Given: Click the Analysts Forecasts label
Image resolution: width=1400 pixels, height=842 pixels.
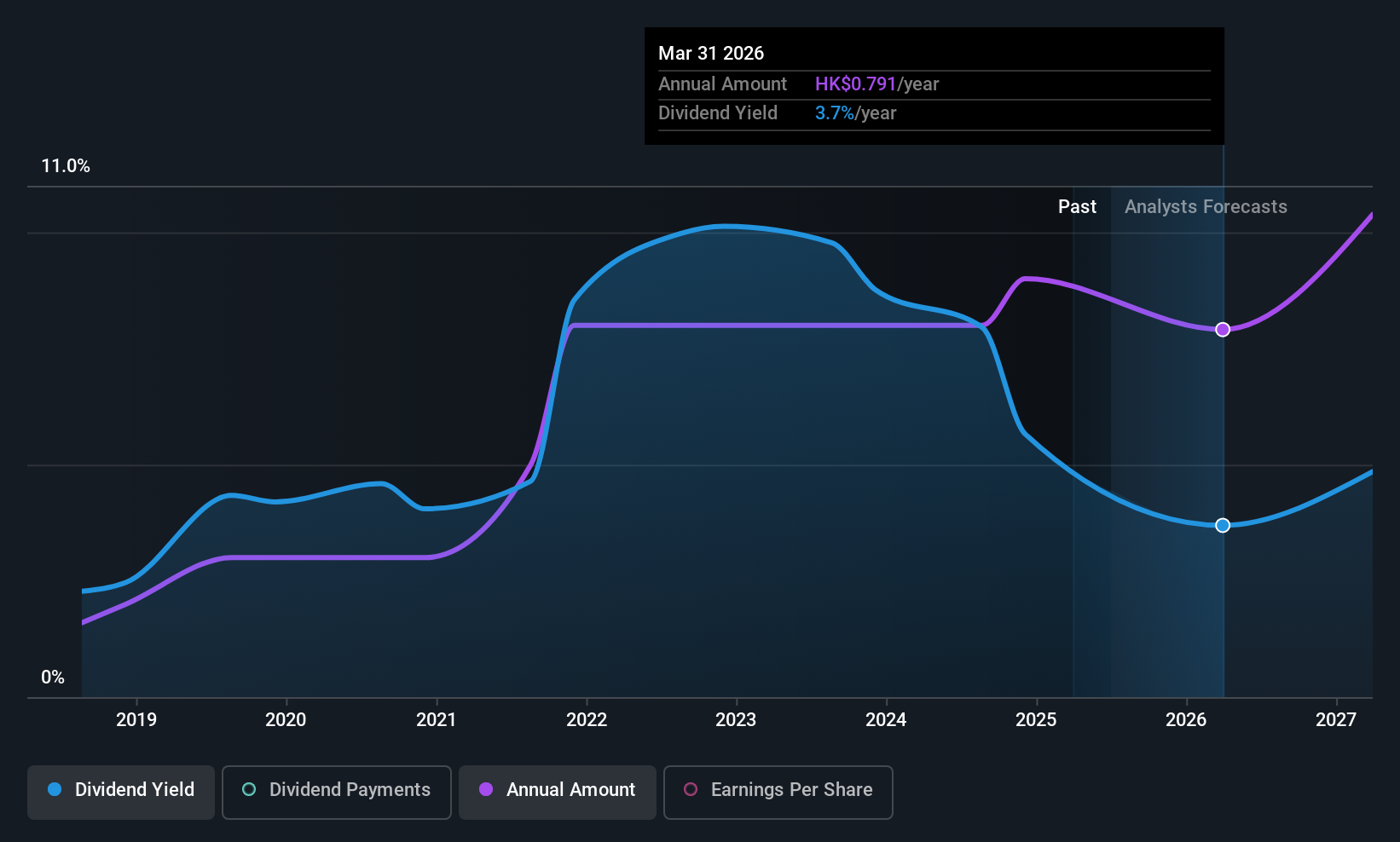Looking at the screenshot, I should pos(1206,207).
